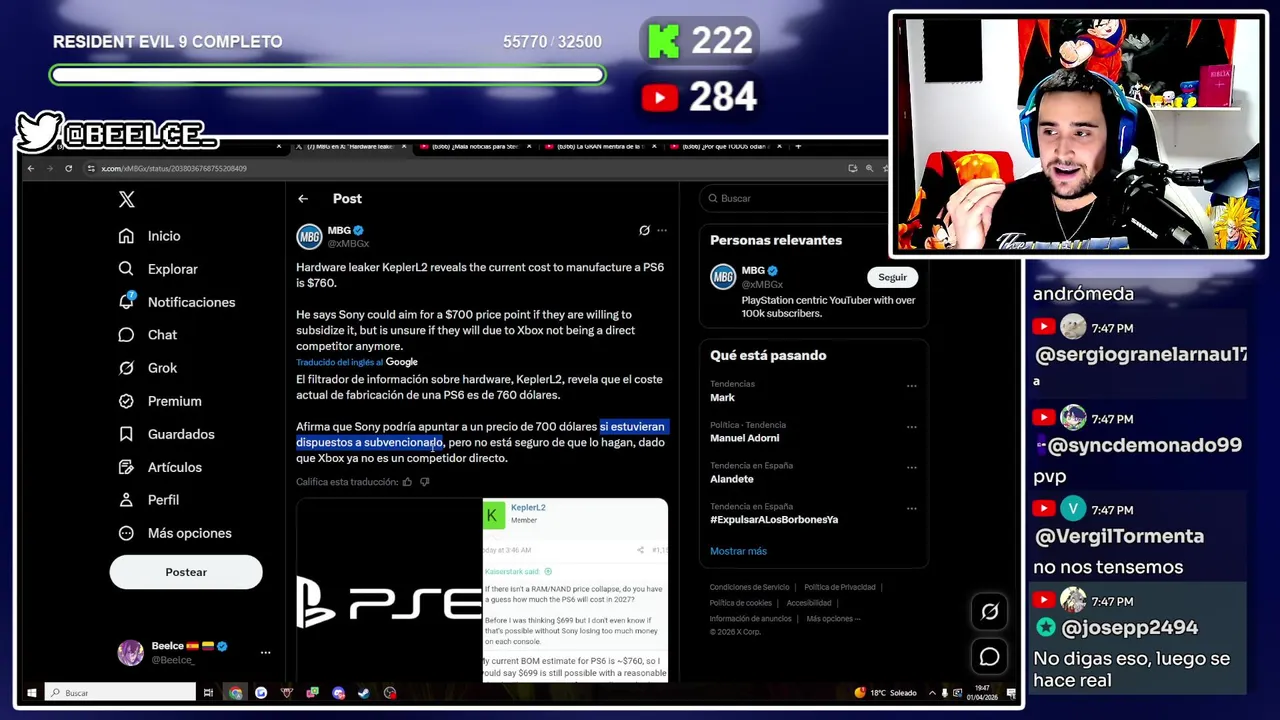Rate the translation with thumbs up
This screenshot has width=1280, height=720.
pos(407,482)
